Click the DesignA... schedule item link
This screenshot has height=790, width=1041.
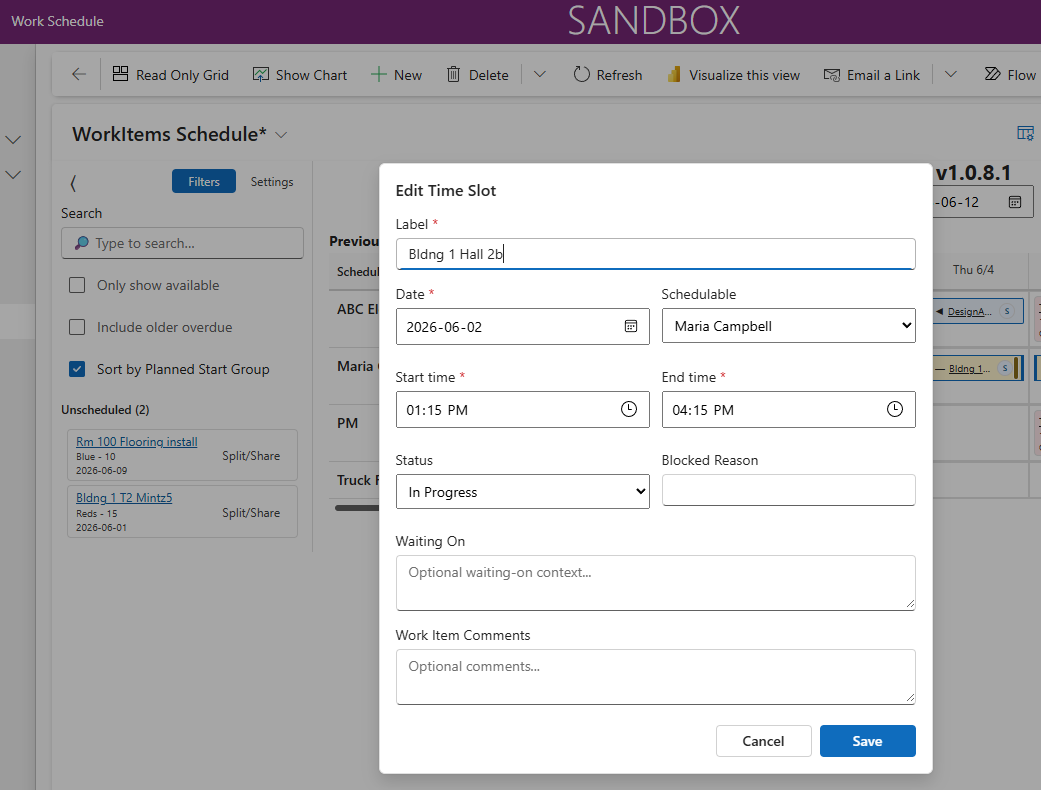(969, 311)
